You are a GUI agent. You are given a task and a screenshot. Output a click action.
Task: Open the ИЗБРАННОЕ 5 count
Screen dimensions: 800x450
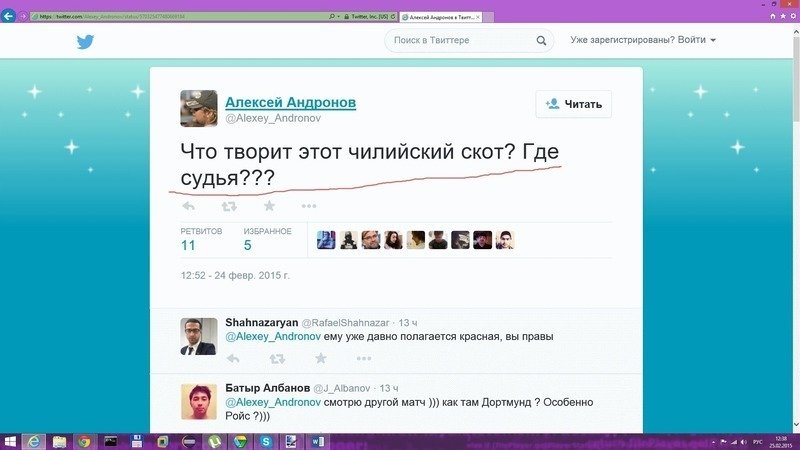click(x=267, y=240)
